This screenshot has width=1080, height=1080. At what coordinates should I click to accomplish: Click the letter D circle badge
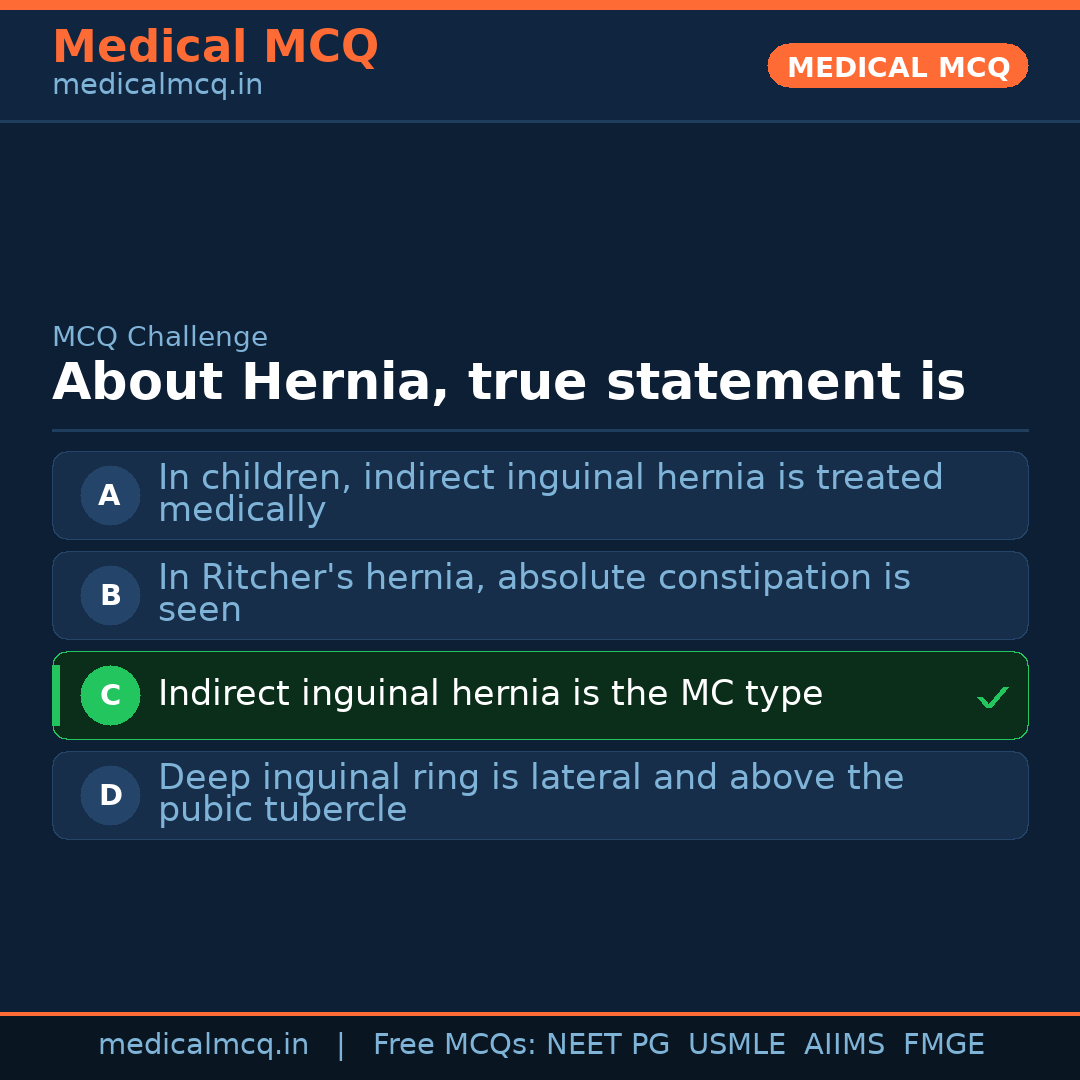pyautogui.click(x=110, y=795)
